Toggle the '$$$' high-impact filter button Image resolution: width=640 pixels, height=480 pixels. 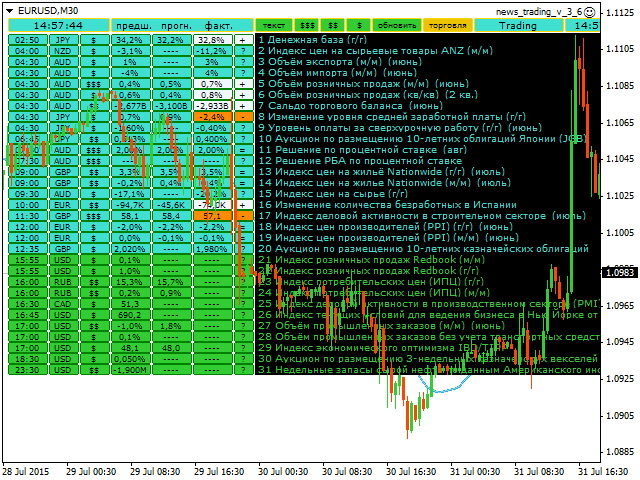tap(307, 25)
